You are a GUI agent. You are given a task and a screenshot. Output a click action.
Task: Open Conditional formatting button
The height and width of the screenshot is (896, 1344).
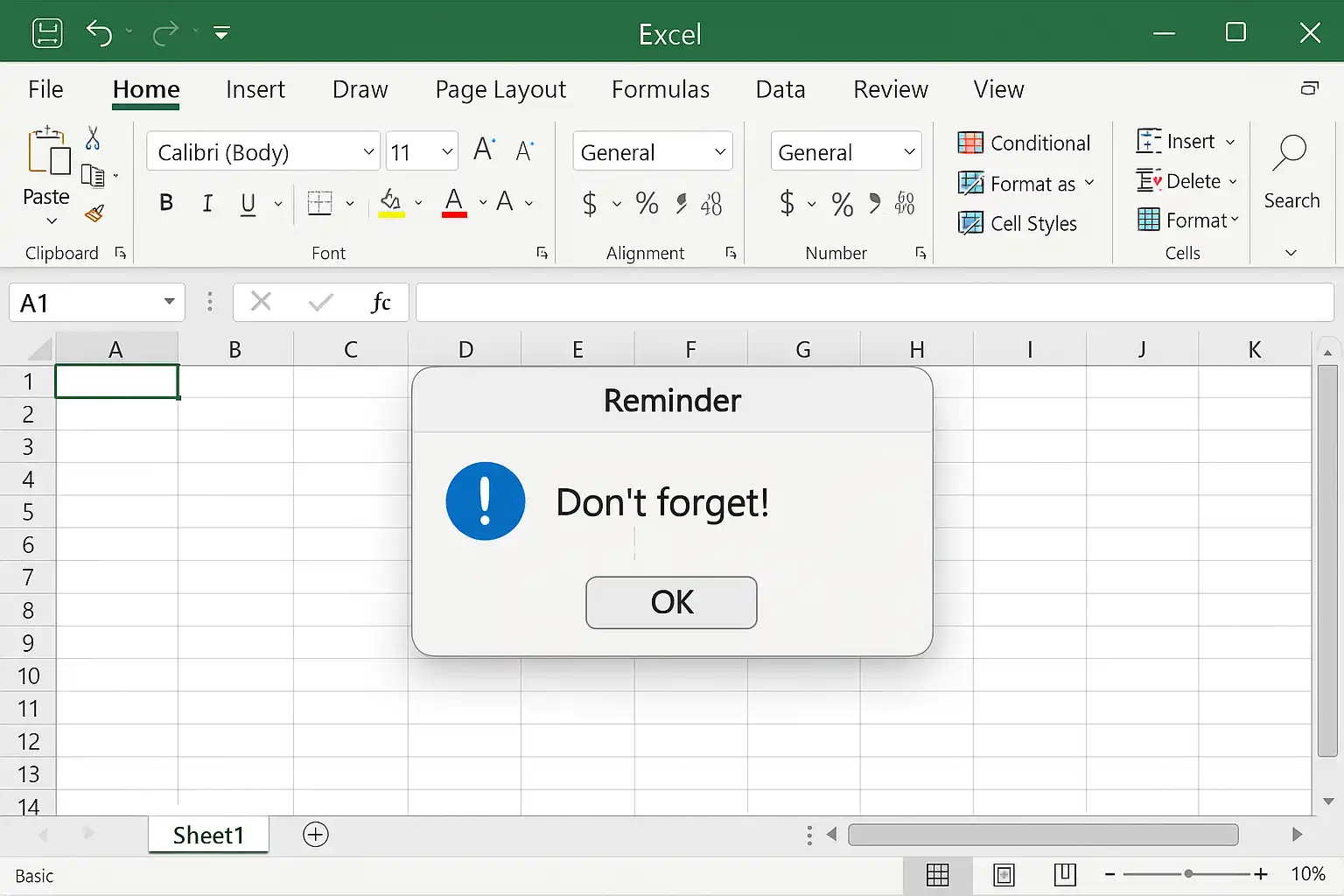1025,143
